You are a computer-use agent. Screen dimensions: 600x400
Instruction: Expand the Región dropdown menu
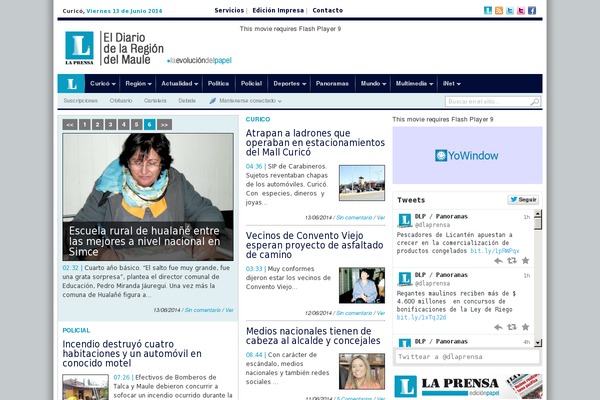click(138, 83)
